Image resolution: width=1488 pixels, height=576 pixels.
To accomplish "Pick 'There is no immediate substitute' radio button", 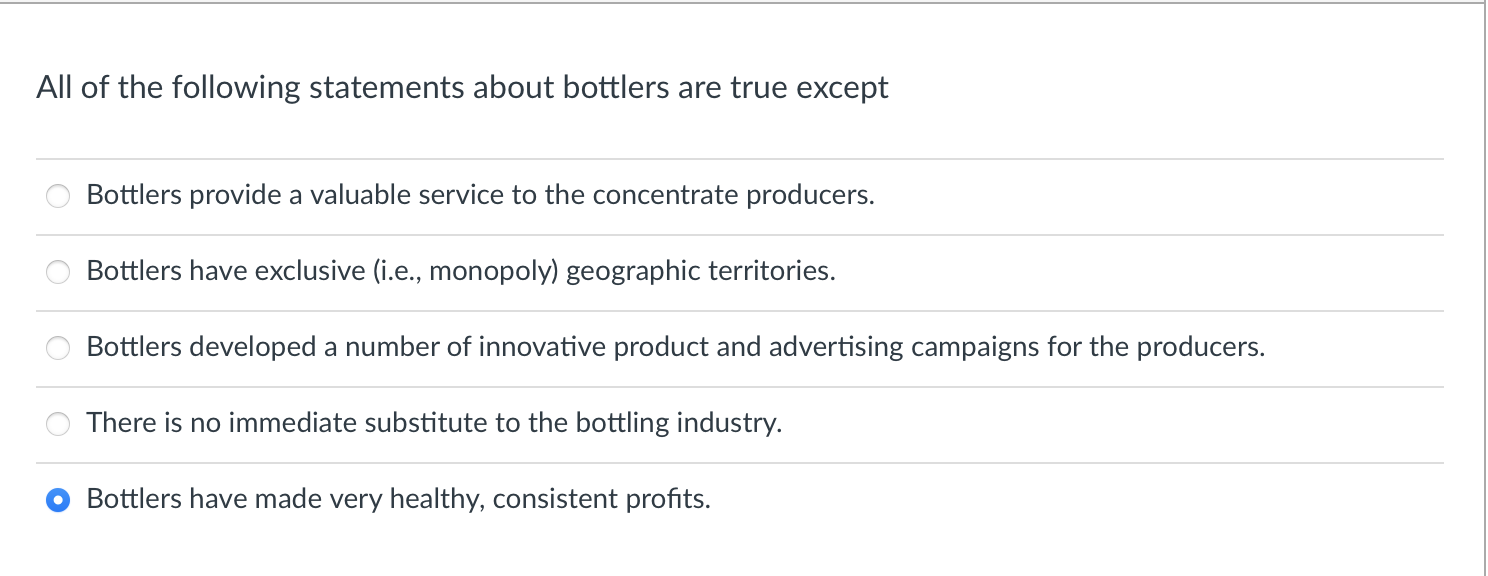I will (x=58, y=424).
